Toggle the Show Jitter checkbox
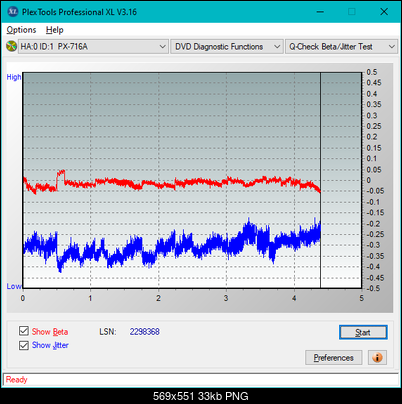Image resolution: width=402 pixels, height=404 pixels. [x=24, y=345]
